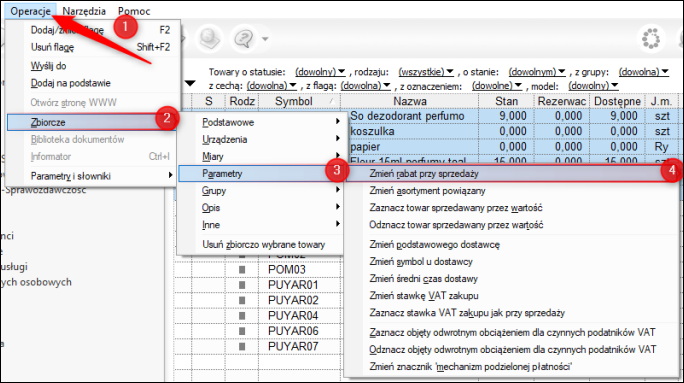Open the Parametry submenu
This screenshot has width=684, height=383.
pyautogui.click(x=261, y=173)
